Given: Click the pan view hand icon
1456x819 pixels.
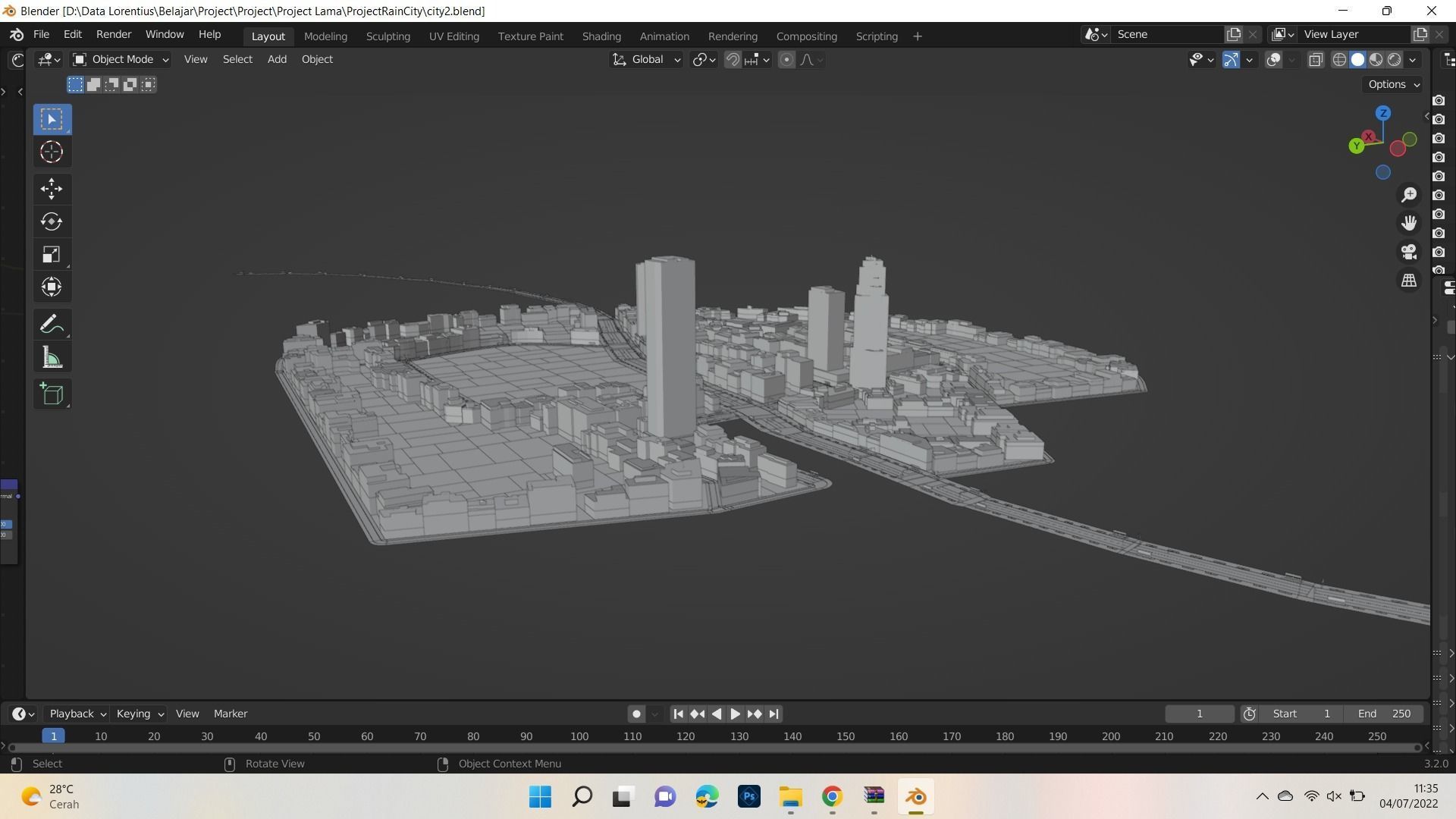Looking at the screenshot, I should pos(1409,223).
